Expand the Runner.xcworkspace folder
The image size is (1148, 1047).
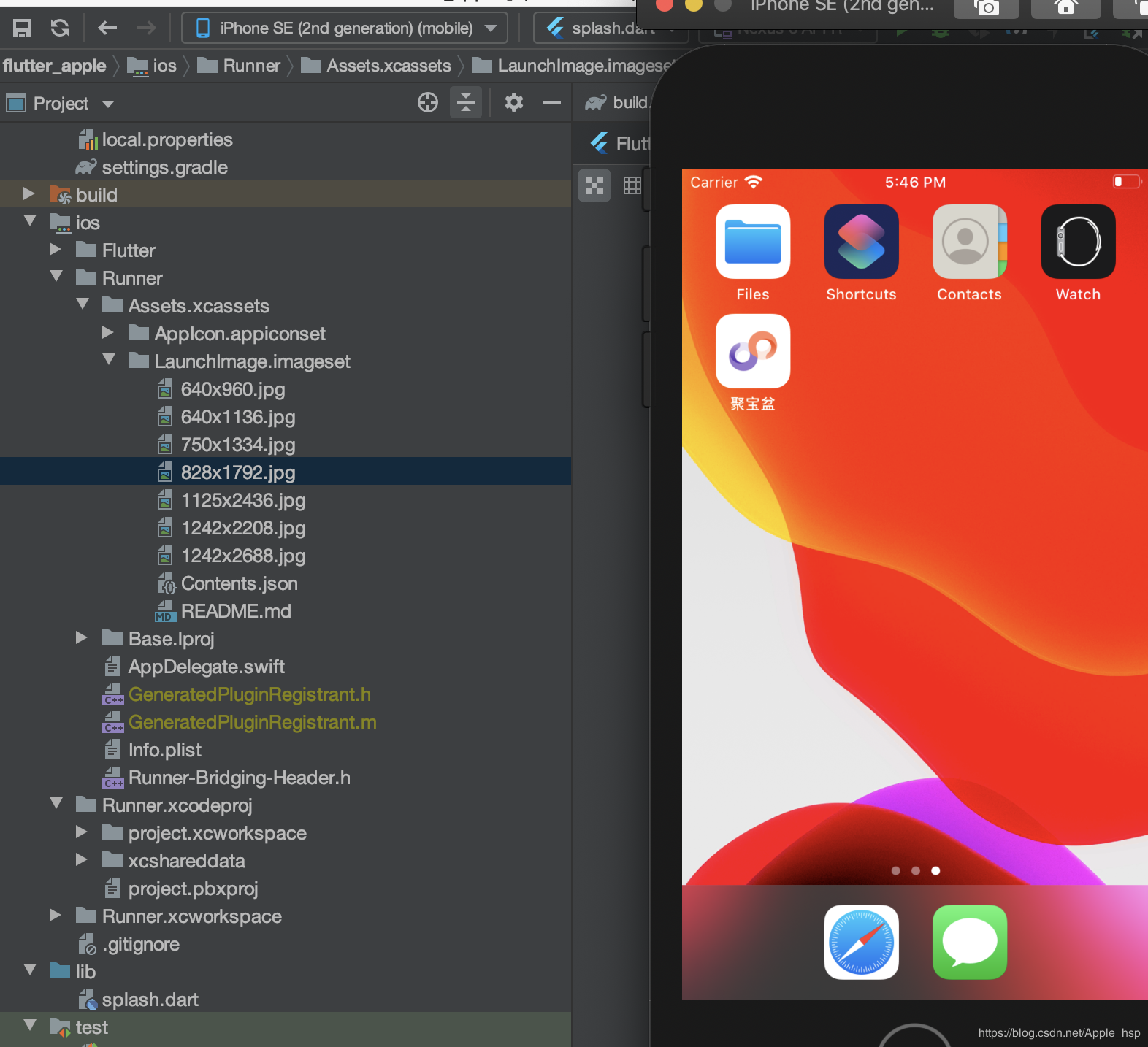click(x=56, y=916)
